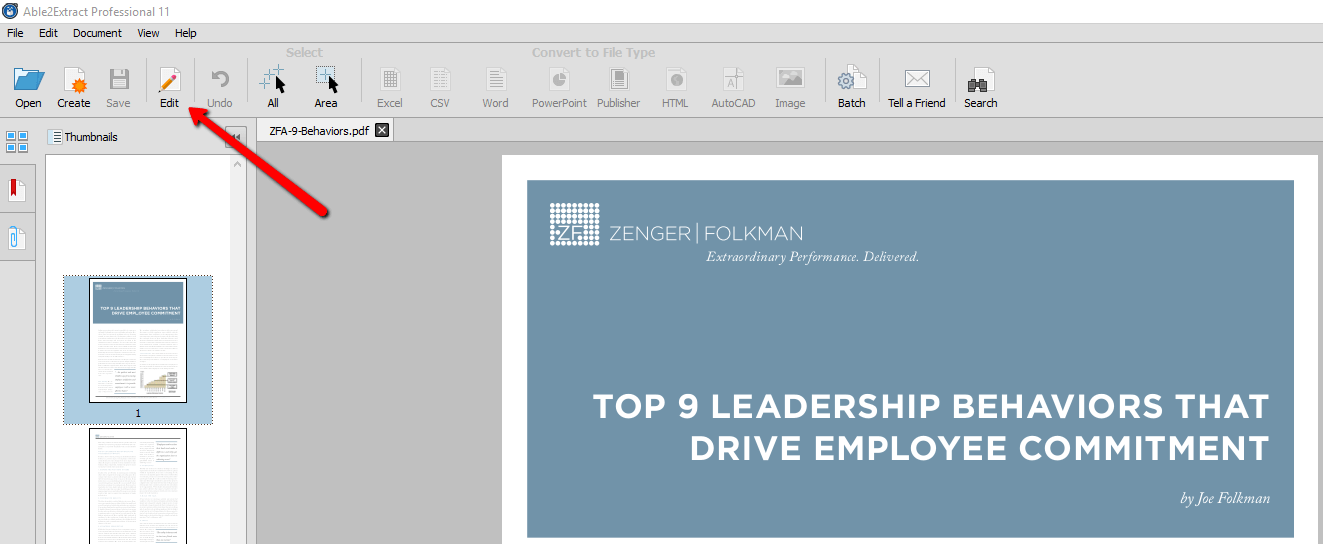This screenshot has width=1323, height=544.
Task: Open the Document menu
Action: 97,33
